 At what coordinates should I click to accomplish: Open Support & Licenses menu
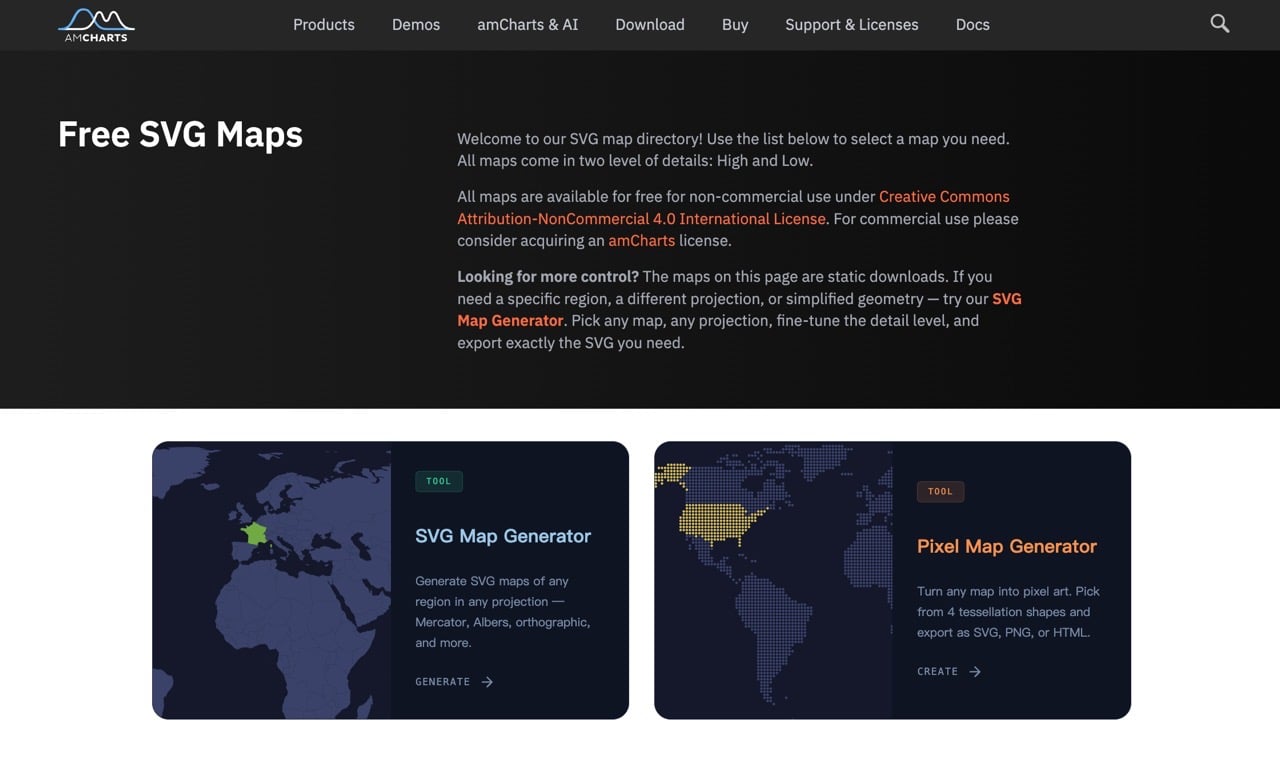tap(852, 25)
